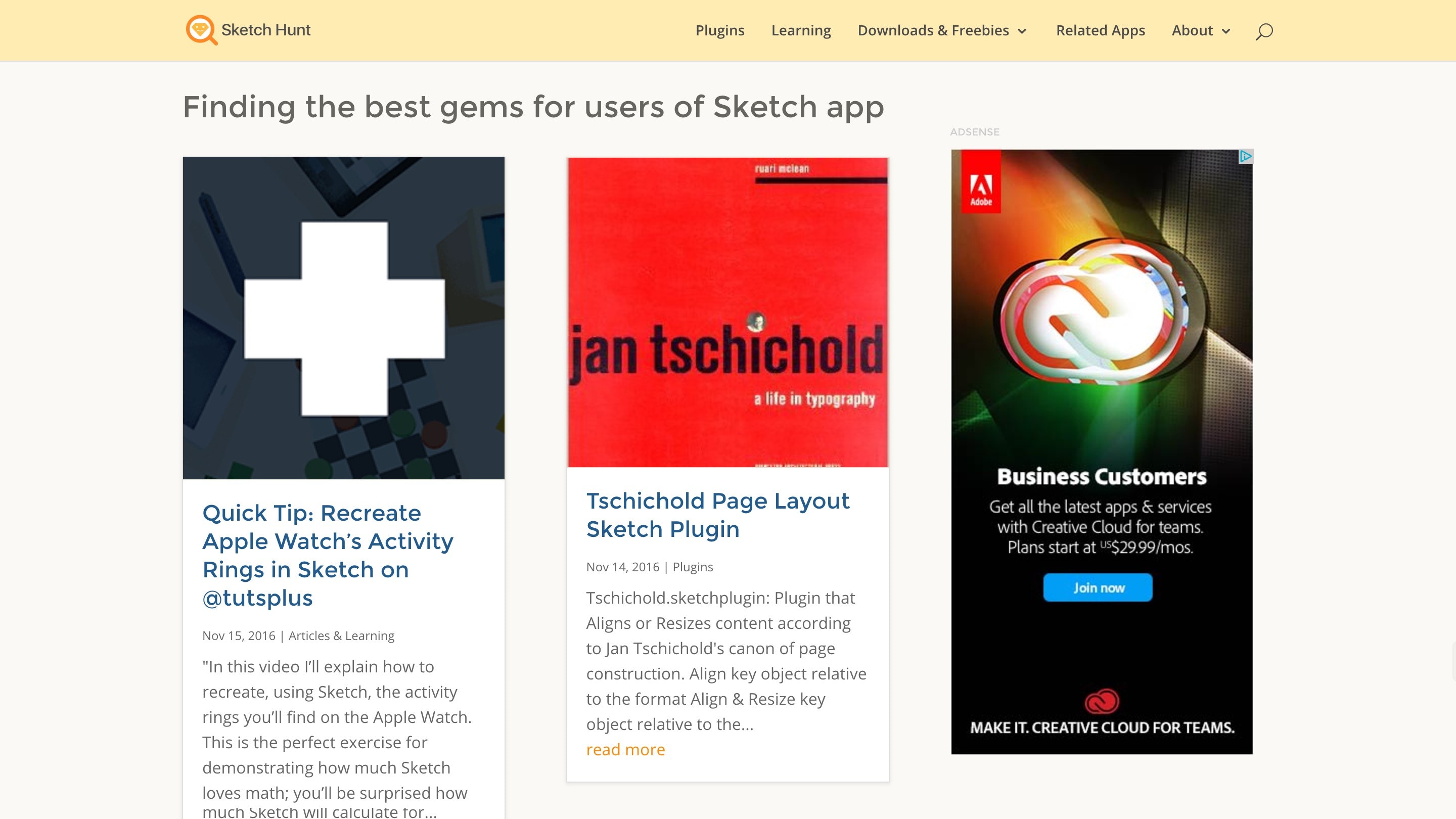Click read more under Tschichold post
1456x819 pixels.
point(625,749)
